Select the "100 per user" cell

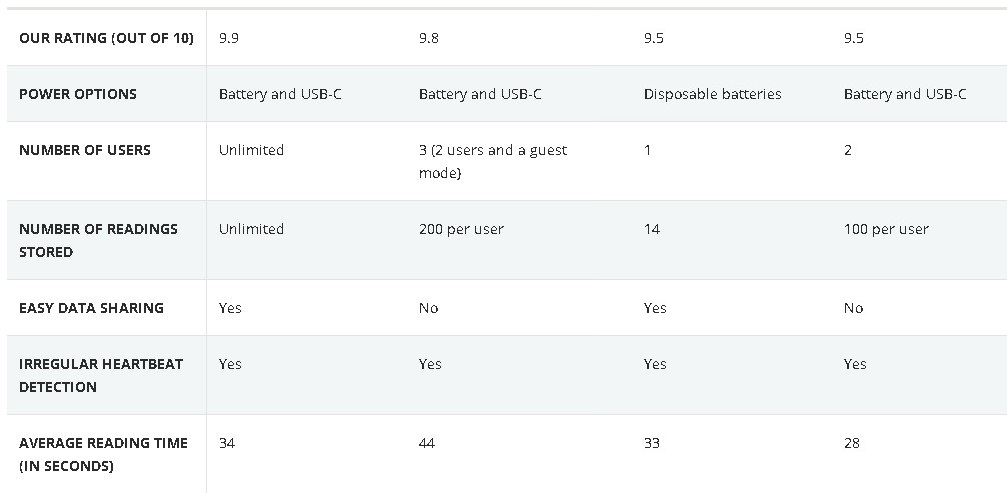pos(886,229)
